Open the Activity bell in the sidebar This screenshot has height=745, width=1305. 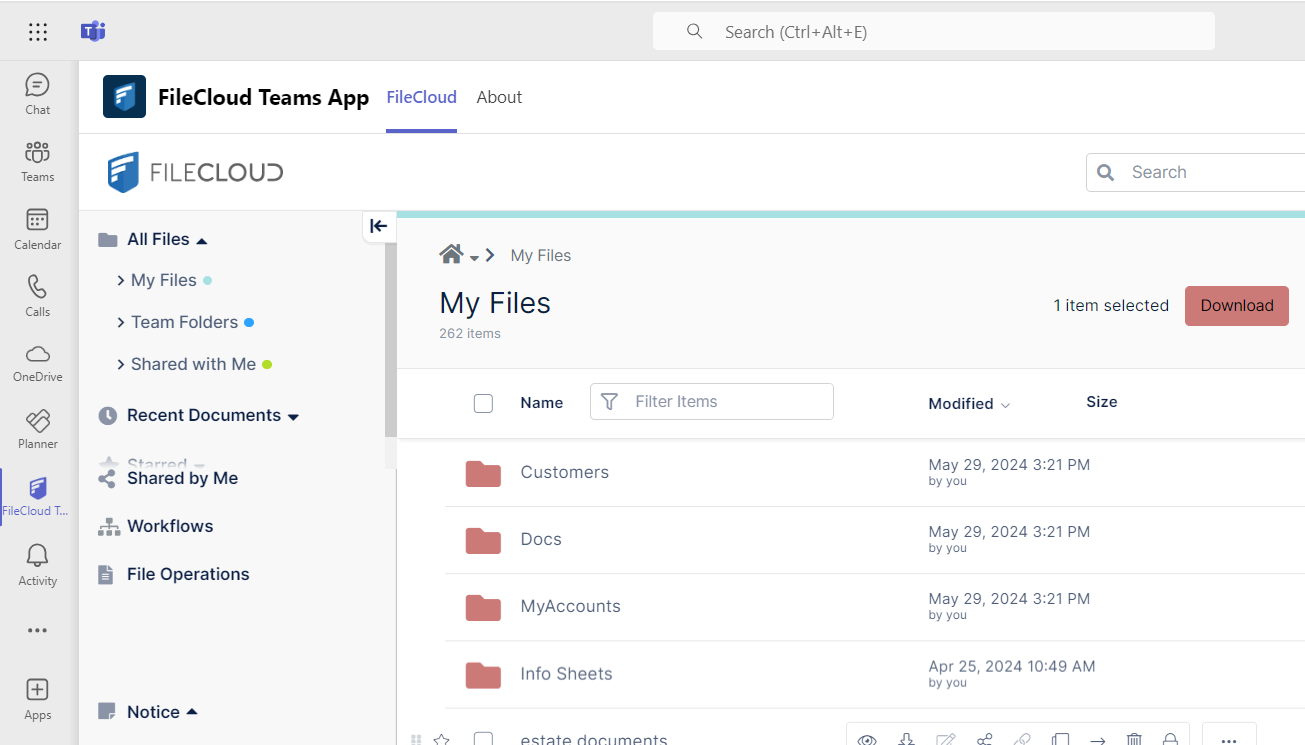(x=37, y=564)
